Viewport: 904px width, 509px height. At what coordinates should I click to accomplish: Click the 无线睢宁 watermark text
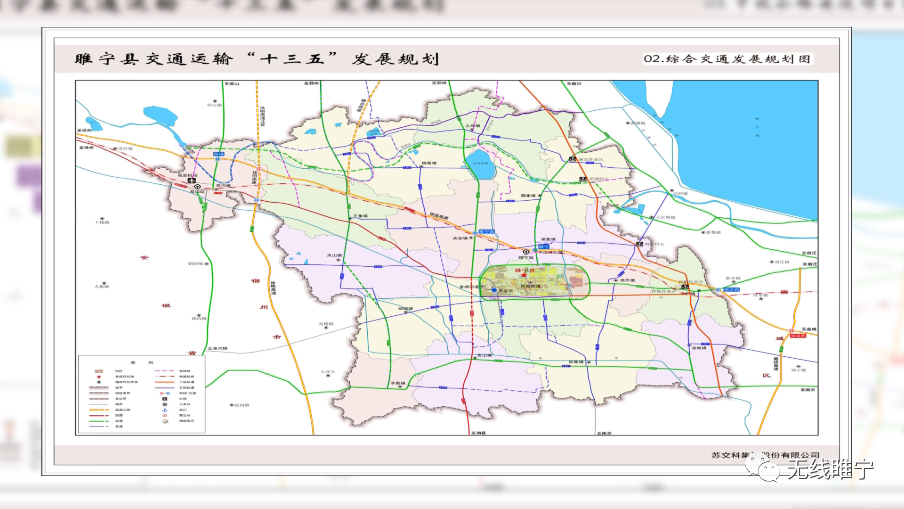tap(829, 472)
